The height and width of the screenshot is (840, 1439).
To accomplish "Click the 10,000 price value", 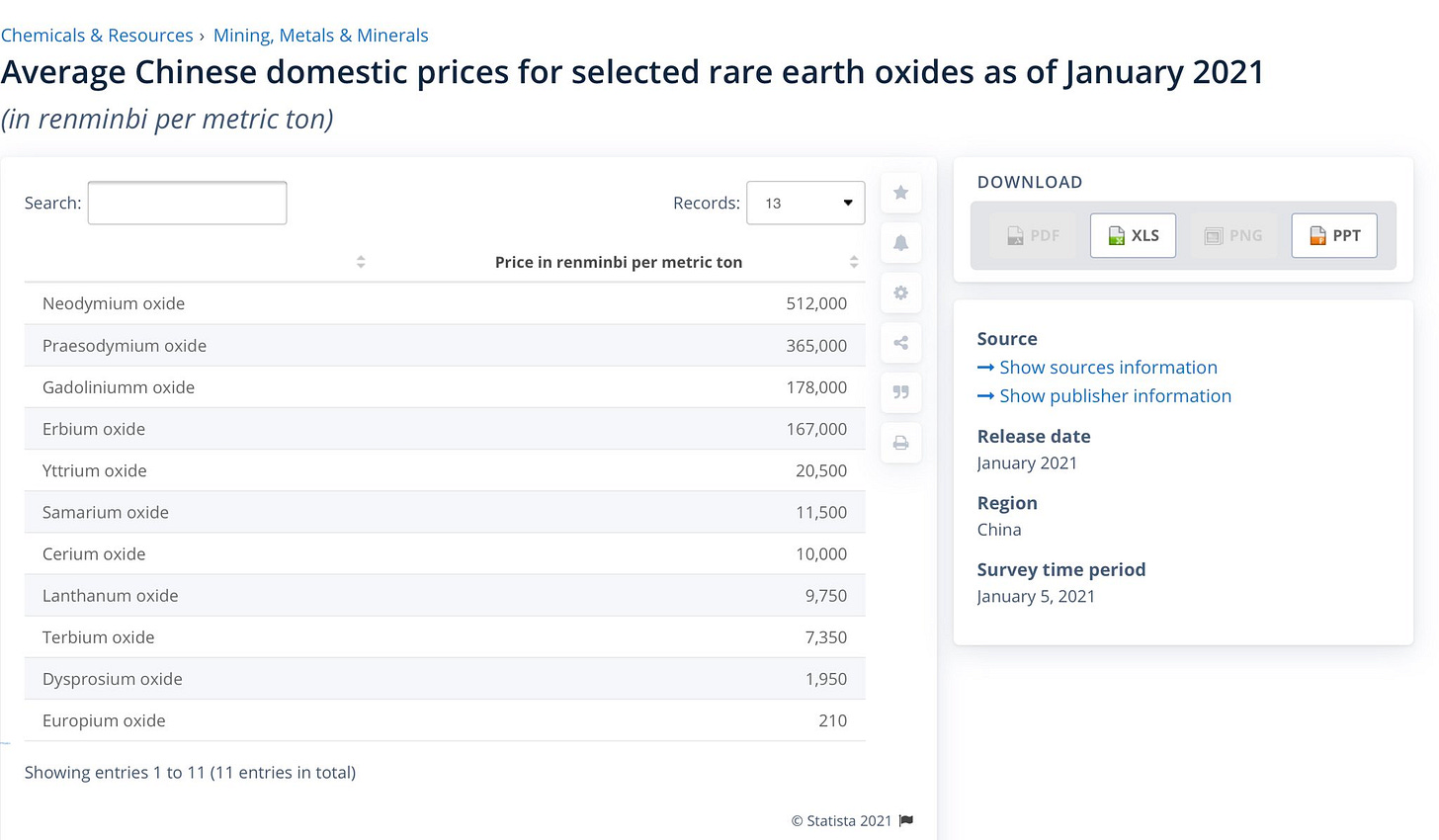I will [x=821, y=553].
